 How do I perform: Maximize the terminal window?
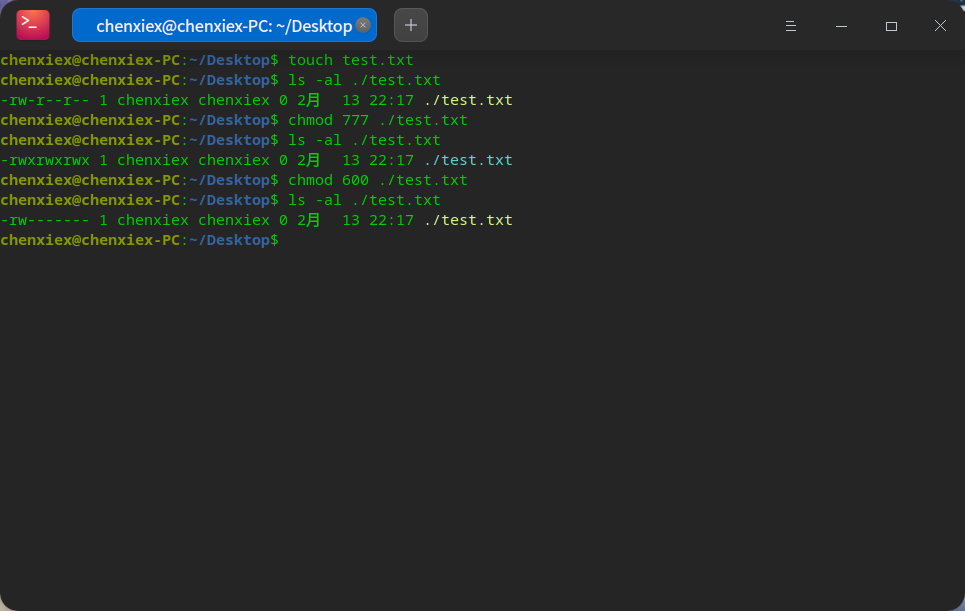(x=891, y=26)
